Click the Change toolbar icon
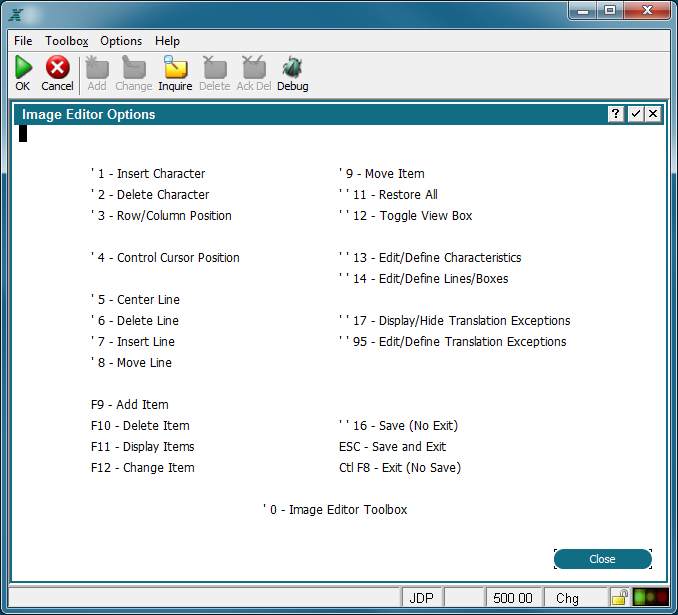The height and width of the screenshot is (615, 678). click(134, 67)
